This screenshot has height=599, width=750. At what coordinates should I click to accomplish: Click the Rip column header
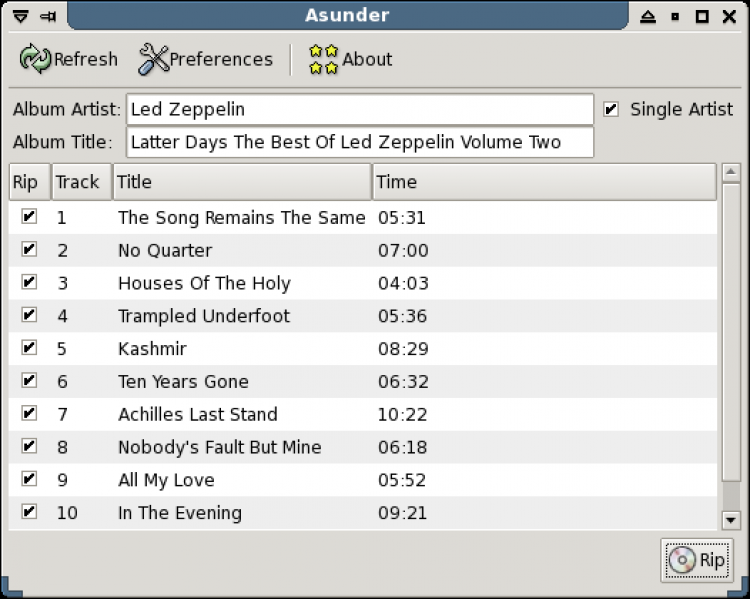click(x=29, y=182)
